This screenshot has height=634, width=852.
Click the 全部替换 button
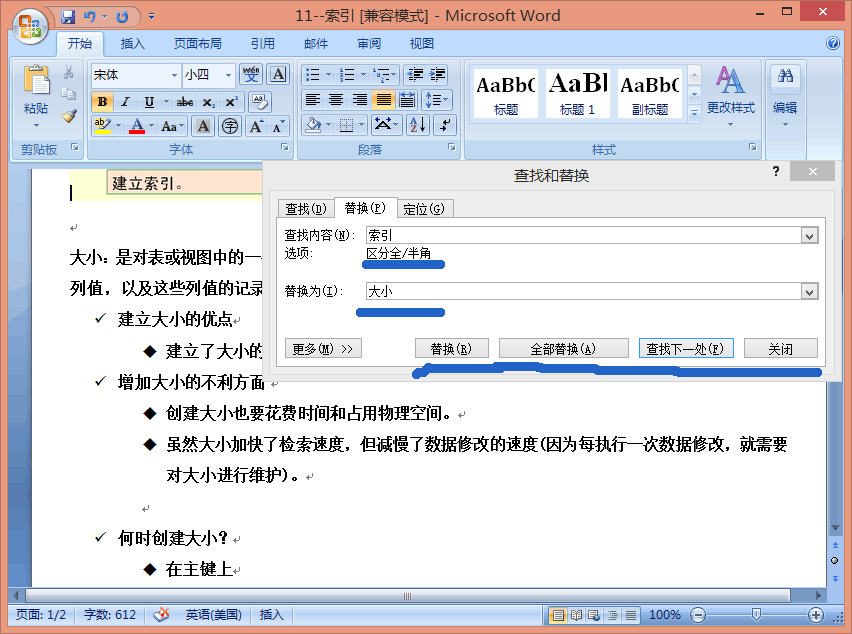click(562, 349)
